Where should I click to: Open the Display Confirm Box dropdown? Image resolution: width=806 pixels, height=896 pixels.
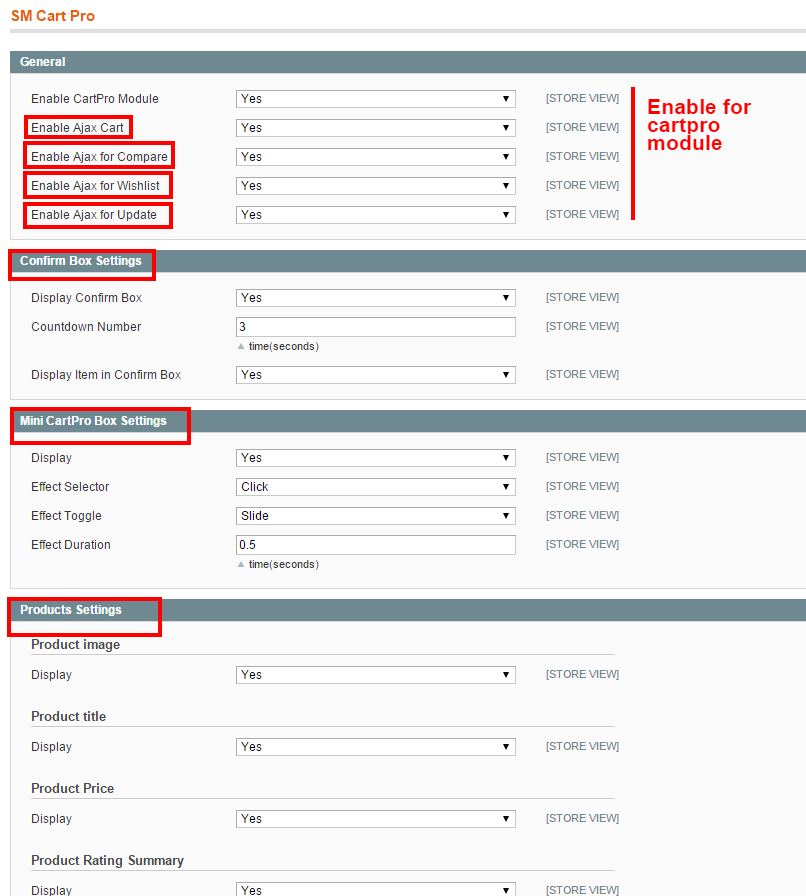point(376,298)
